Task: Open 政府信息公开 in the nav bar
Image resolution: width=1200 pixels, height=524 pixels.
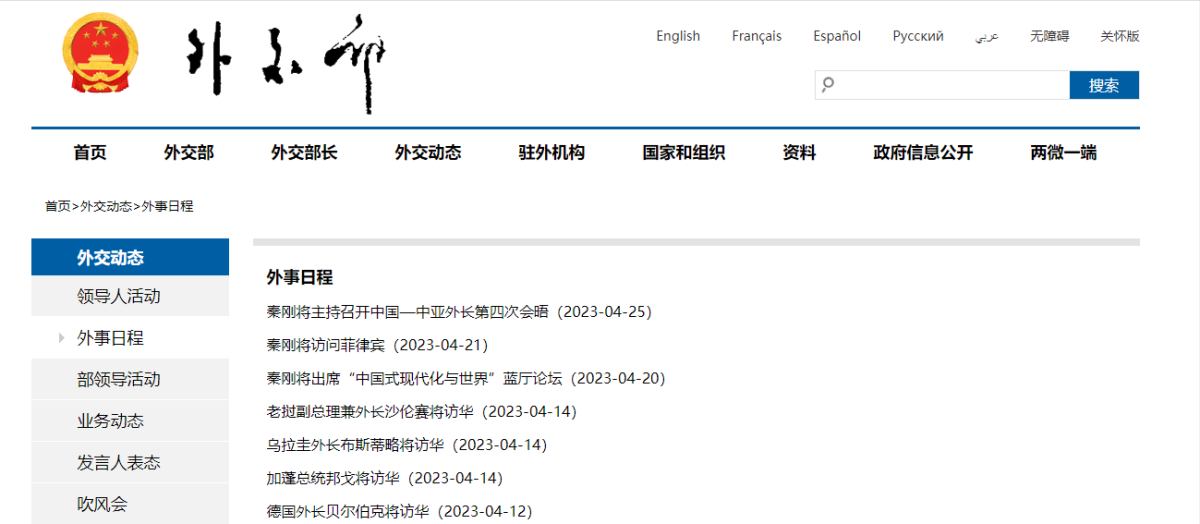Action: point(922,153)
